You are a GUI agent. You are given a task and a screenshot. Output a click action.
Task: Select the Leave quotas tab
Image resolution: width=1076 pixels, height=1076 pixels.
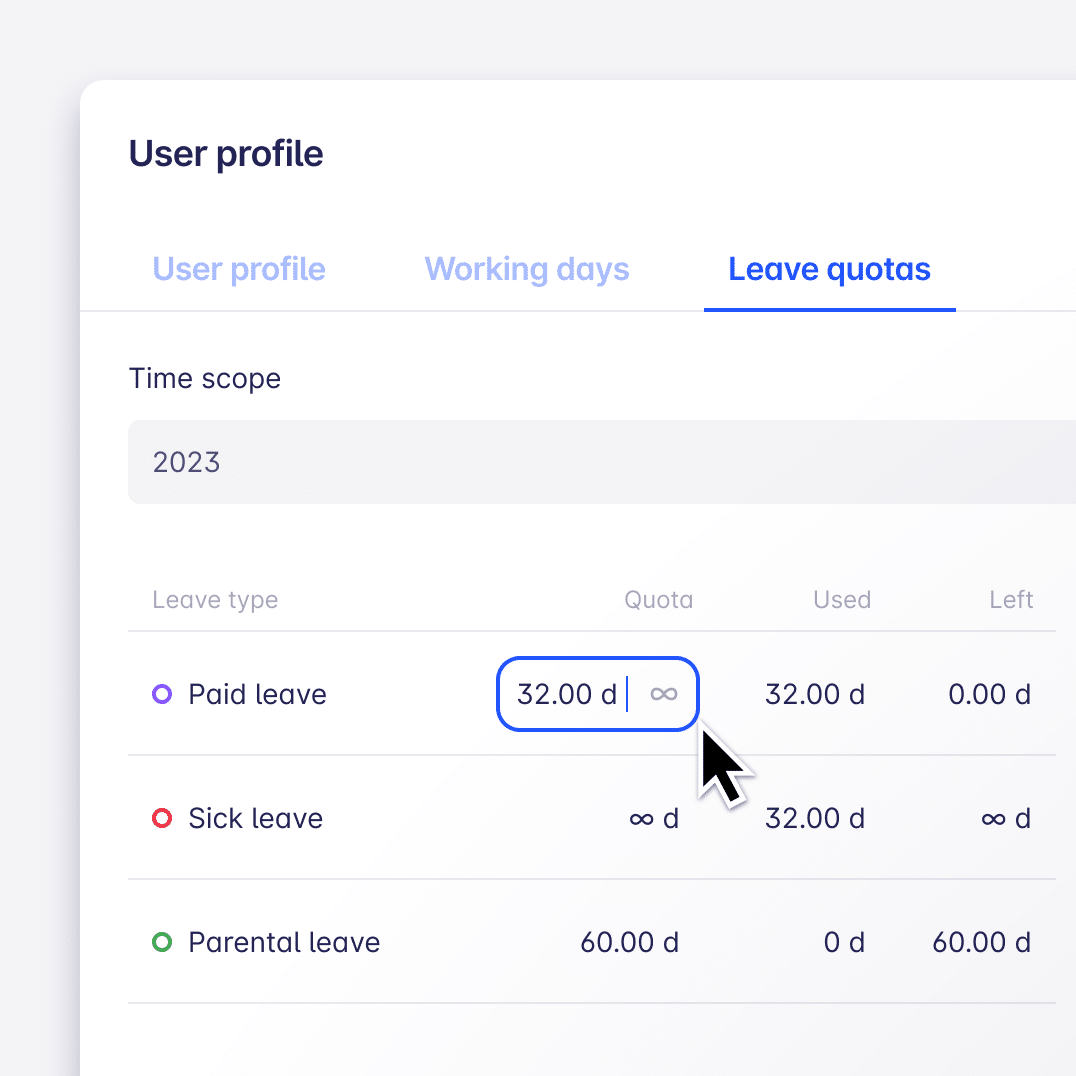point(829,269)
